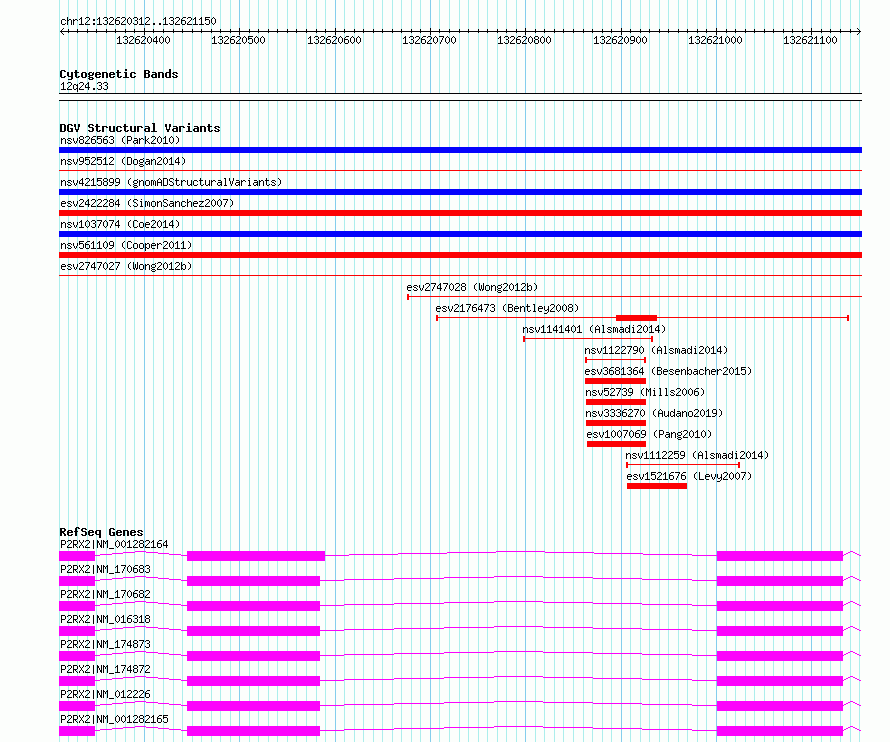Open transcript P2RX2|NM_012226

click(106, 694)
